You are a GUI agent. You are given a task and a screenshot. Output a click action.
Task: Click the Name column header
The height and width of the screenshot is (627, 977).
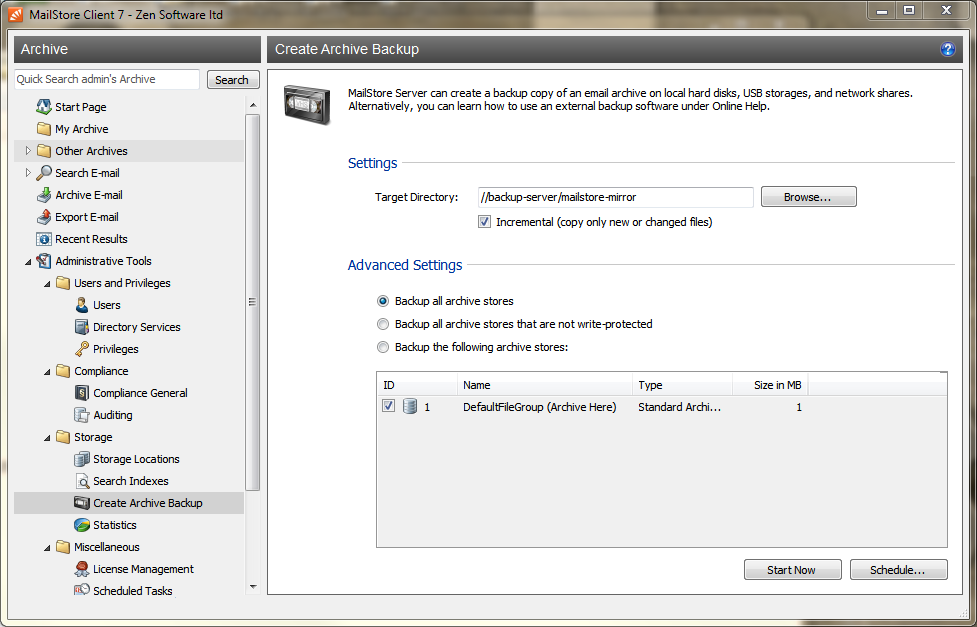[545, 385]
